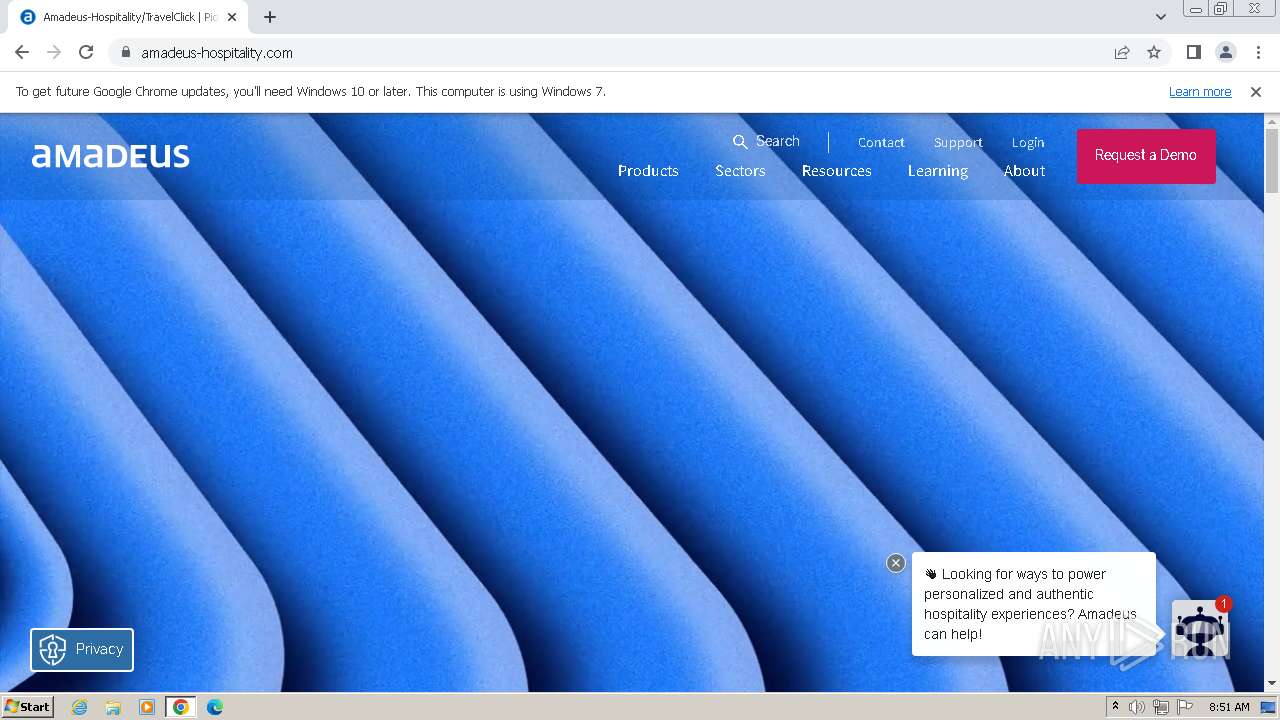The width and height of the screenshot is (1280, 720).
Task: Open Microsoft Edge from taskbar
Action: (215, 707)
